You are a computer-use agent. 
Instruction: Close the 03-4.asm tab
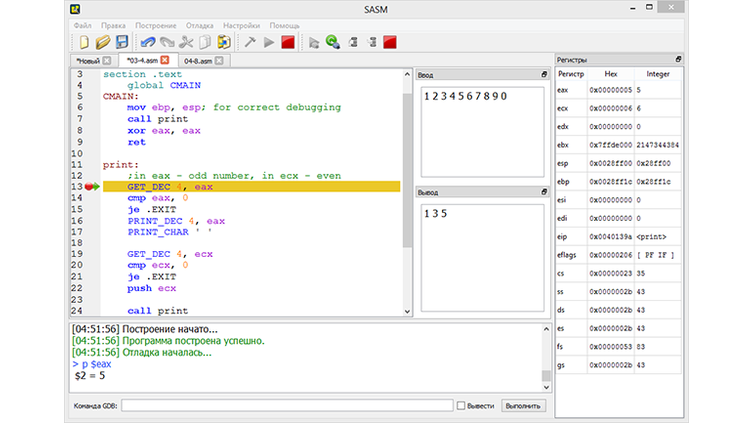(x=165, y=60)
